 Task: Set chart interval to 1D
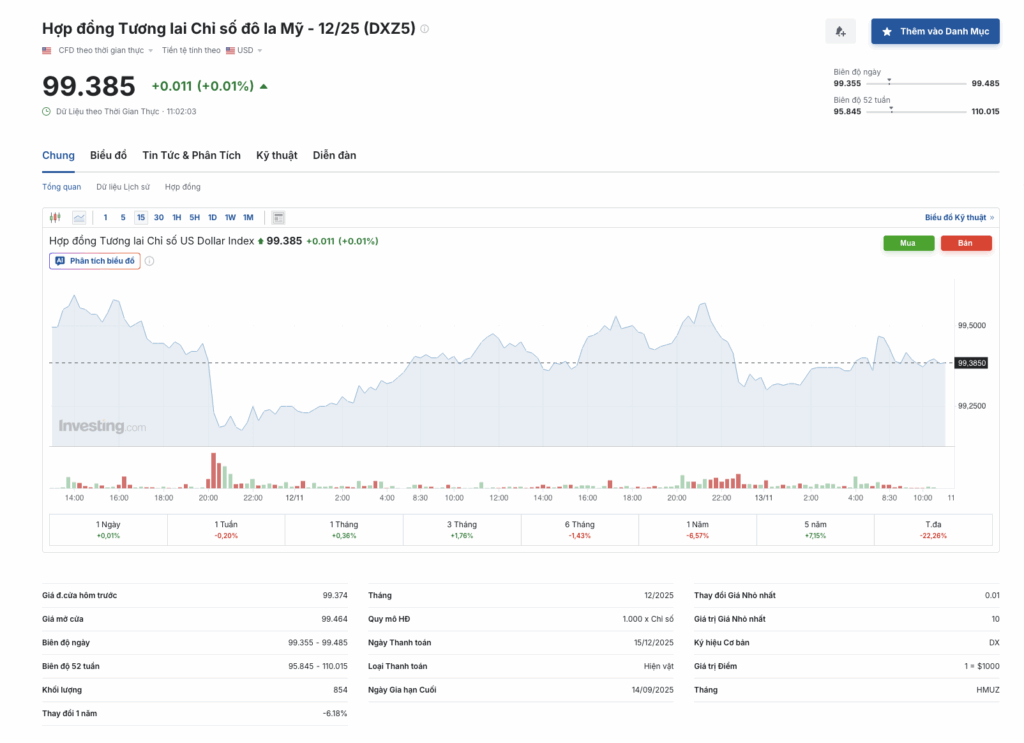tap(212, 217)
